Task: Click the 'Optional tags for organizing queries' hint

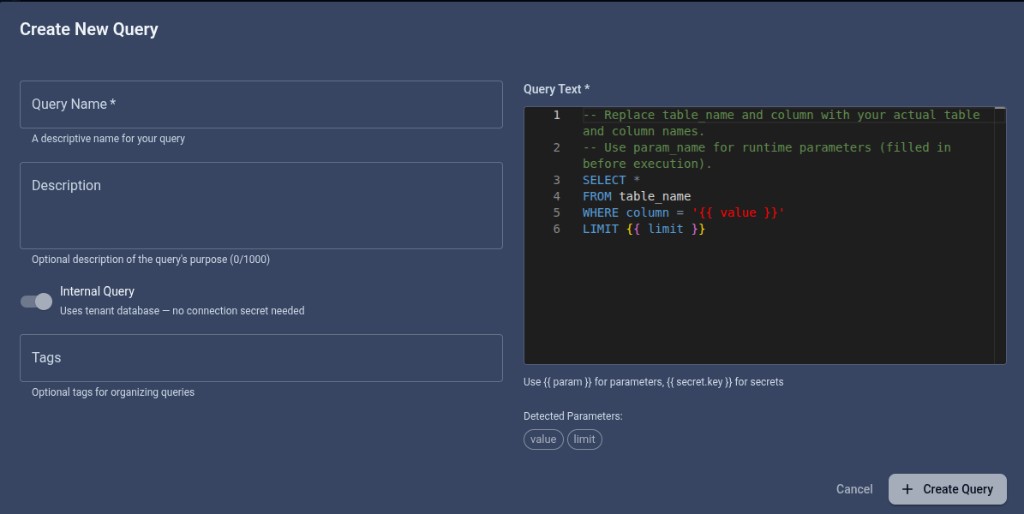Action: tap(113, 393)
